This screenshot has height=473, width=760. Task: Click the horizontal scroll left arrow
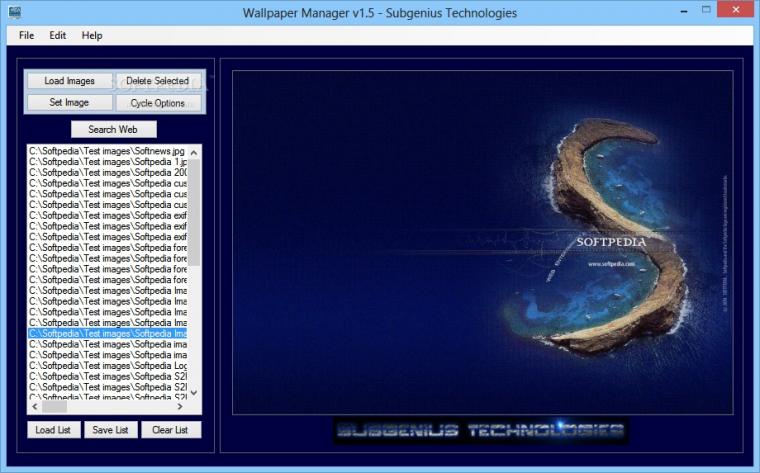tap(35, 407)
